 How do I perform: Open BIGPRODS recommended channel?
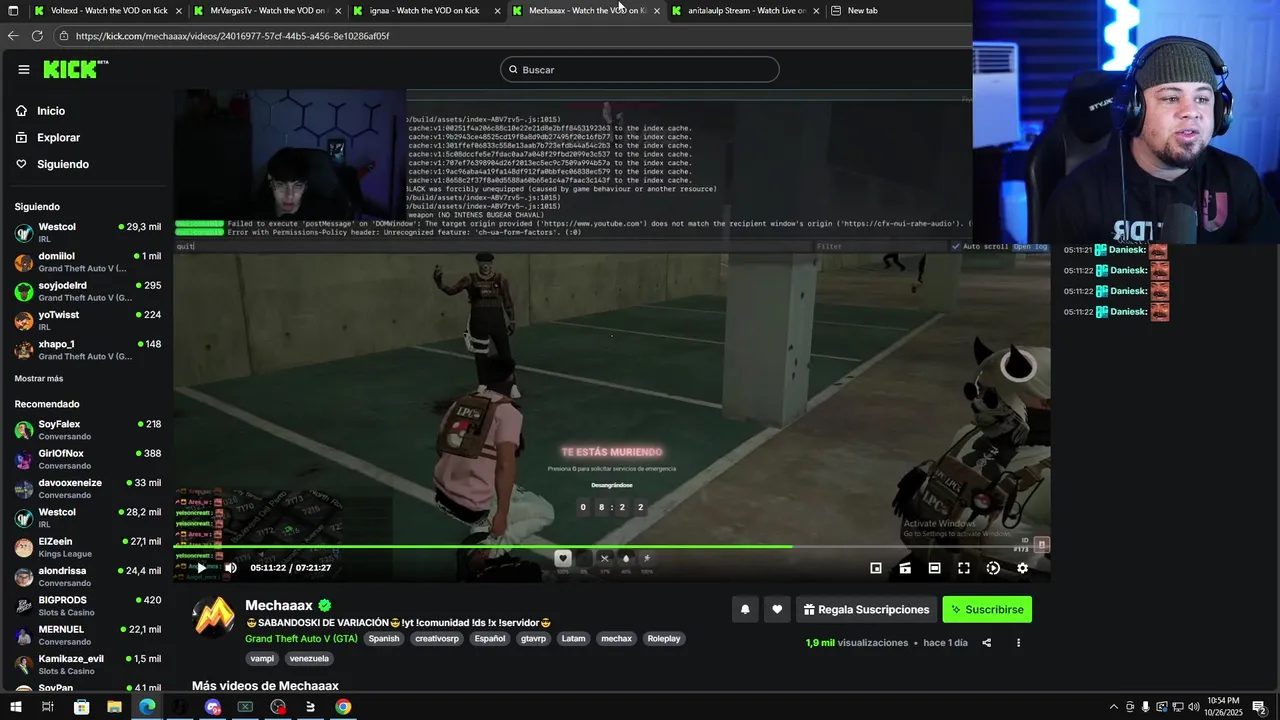click(x=87, y=606)
